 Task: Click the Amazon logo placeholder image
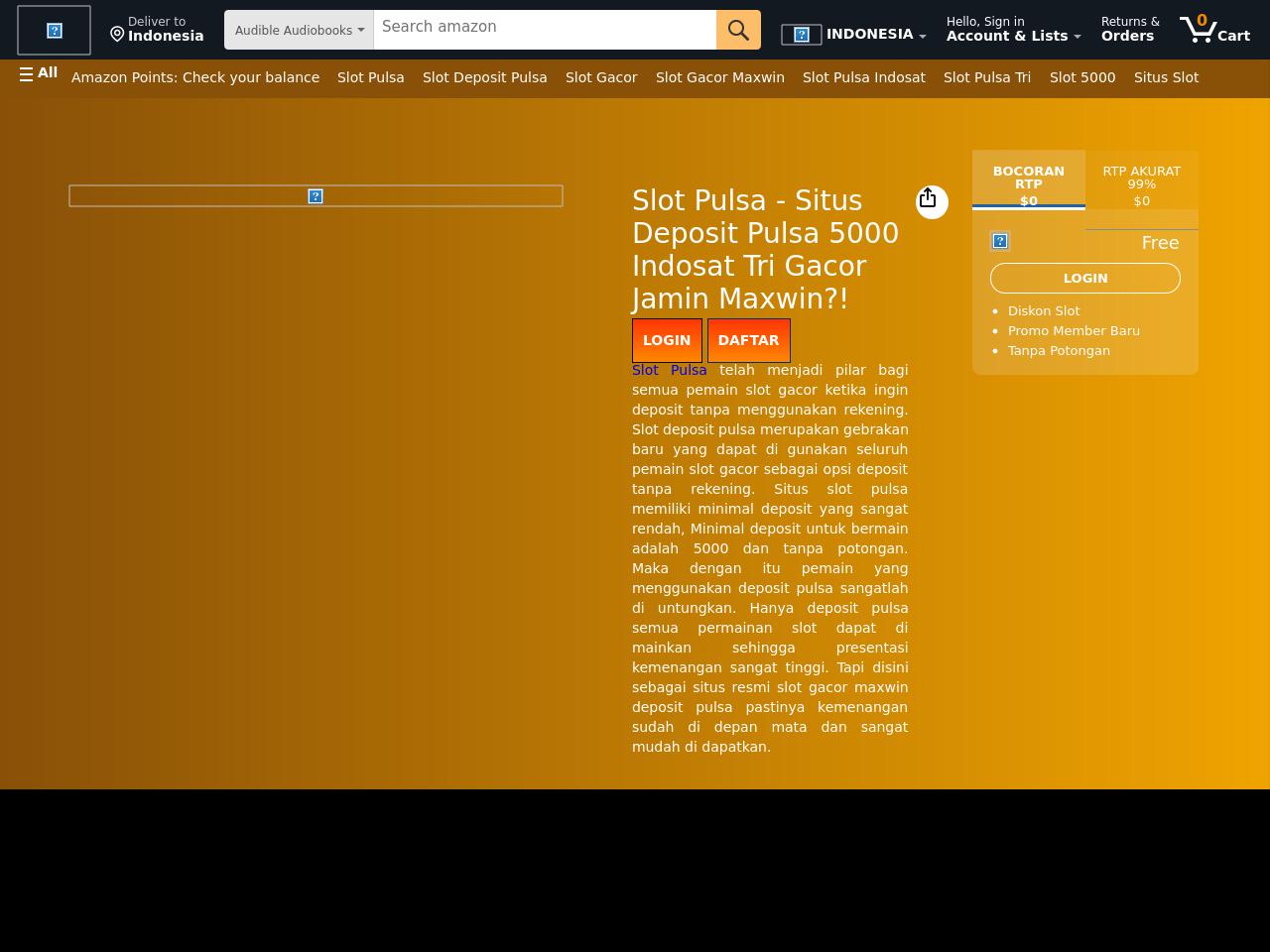54,30
